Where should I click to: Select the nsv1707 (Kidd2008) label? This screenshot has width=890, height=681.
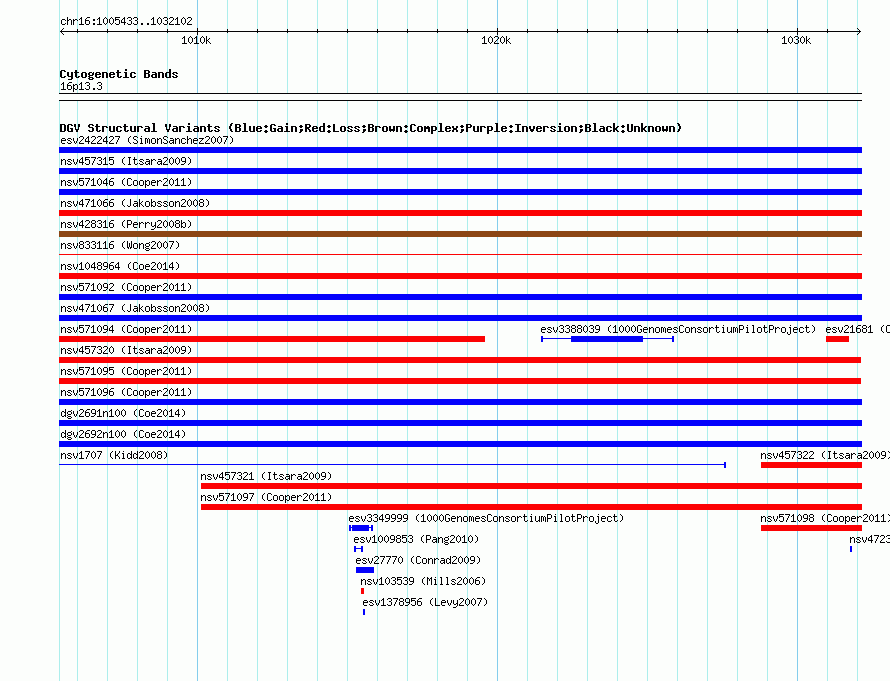(x=114, y=455)
